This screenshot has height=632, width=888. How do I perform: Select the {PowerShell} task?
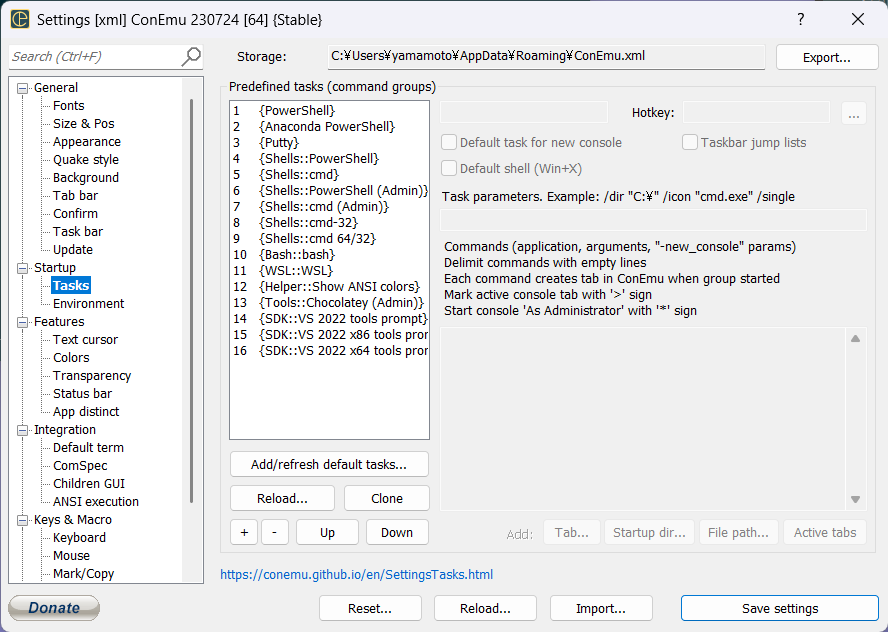point(328,110)
